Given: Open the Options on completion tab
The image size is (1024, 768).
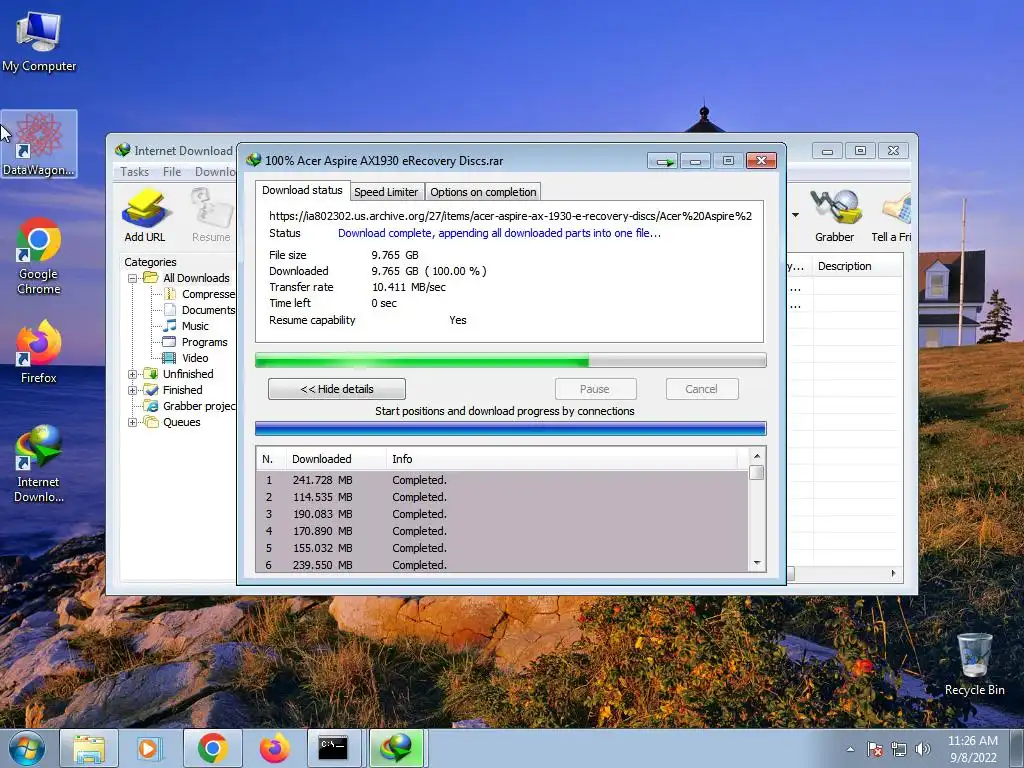Looking at the screenshot, I should (483, 192).
